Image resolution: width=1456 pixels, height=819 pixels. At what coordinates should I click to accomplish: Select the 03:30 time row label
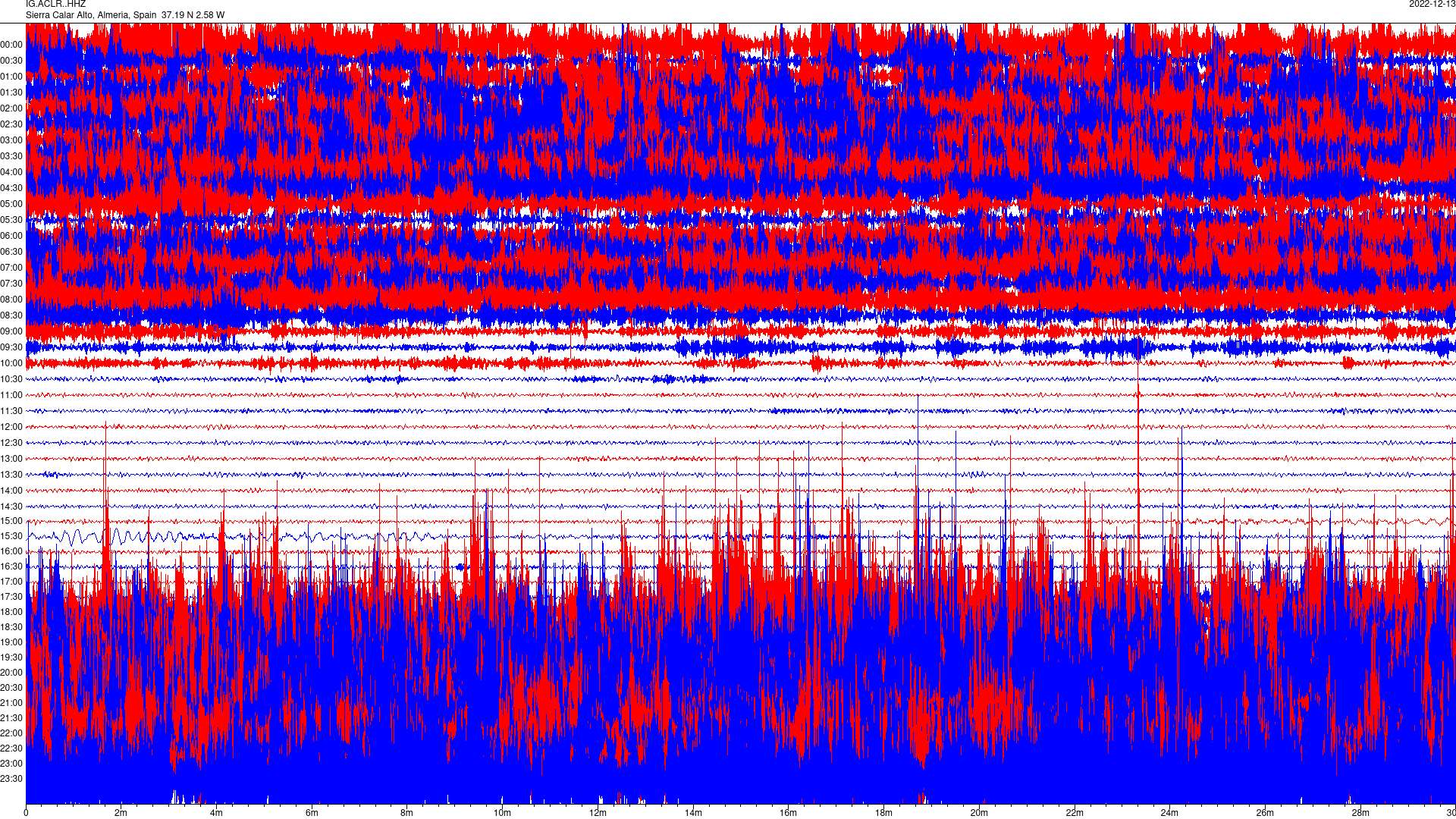pyautogui.click(x=11, y=156)
